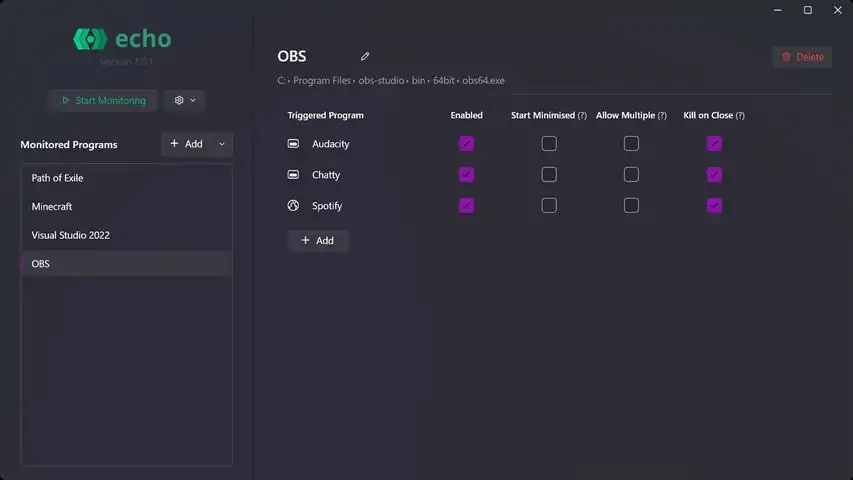
Task: Uncheck Kill on Close for Chatty
Action: 714,175
